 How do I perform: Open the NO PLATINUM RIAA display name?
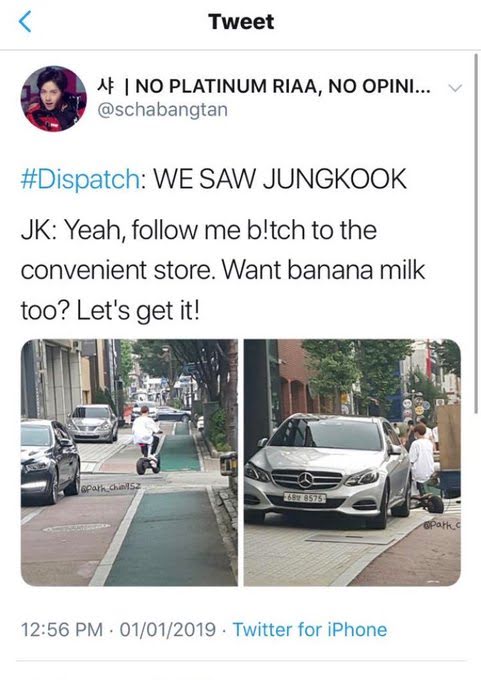click(x=264, y=86)
